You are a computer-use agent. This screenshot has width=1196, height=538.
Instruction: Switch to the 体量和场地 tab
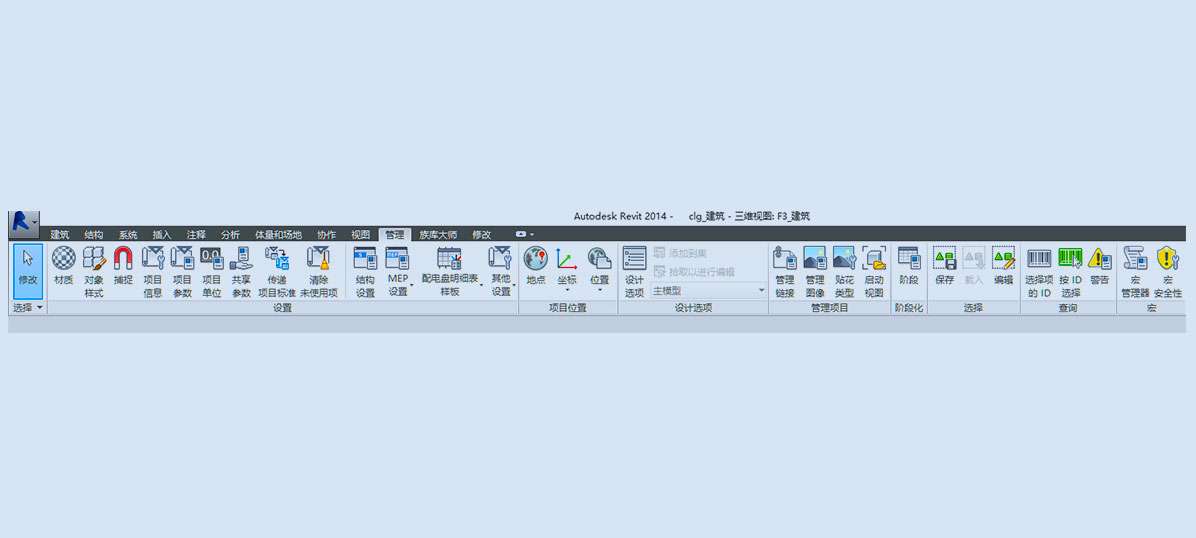[x=278, y=235]
